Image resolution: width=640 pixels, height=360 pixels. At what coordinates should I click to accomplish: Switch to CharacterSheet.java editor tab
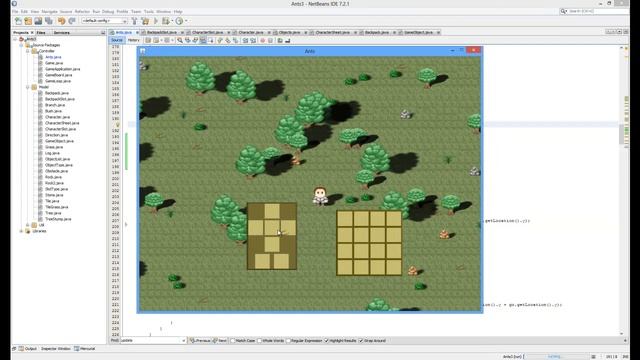332,32
